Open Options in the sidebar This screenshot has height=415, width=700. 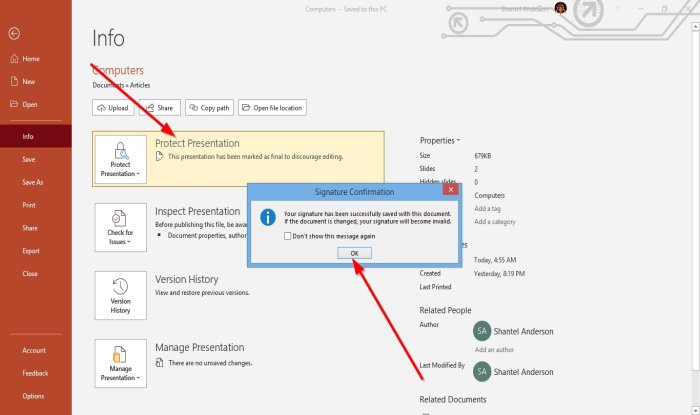33,396
